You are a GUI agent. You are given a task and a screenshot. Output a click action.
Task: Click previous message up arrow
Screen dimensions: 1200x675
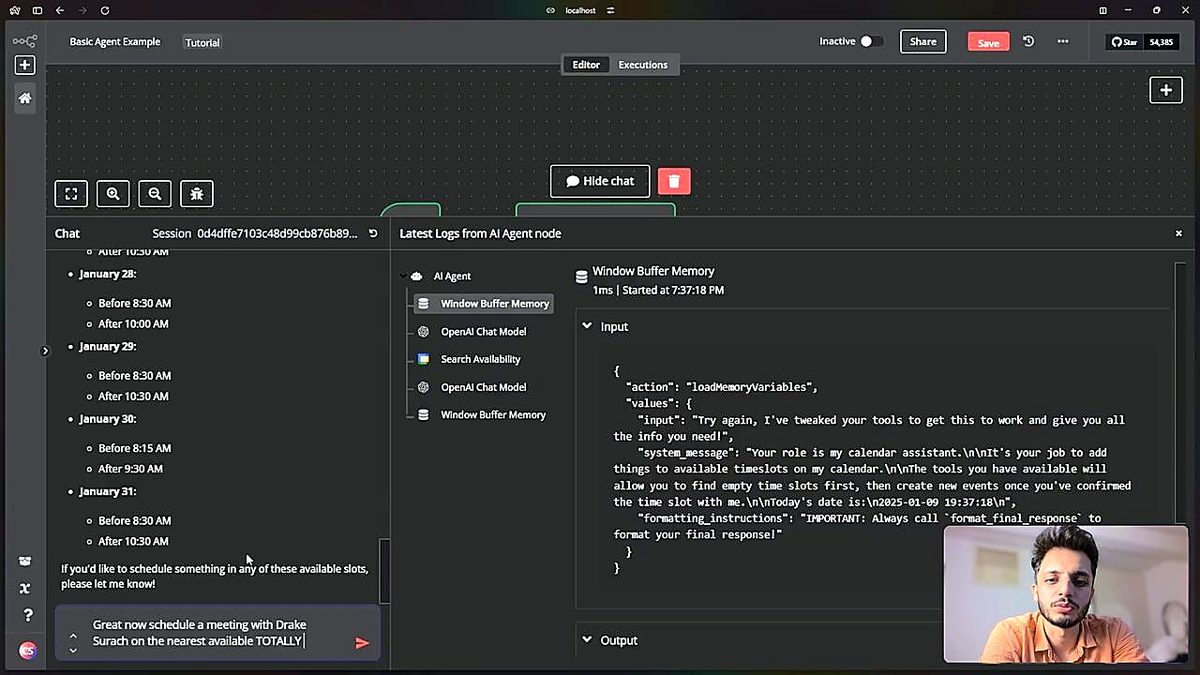[73, 634]
